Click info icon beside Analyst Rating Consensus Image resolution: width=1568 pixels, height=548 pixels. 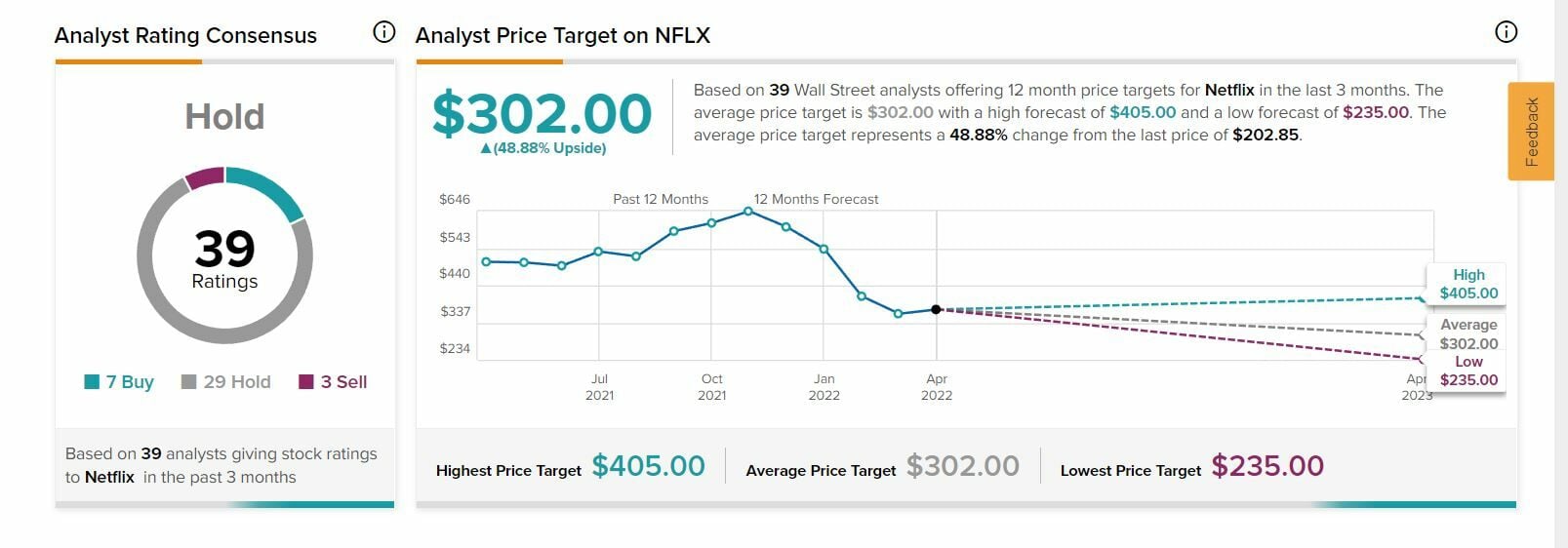384,32
